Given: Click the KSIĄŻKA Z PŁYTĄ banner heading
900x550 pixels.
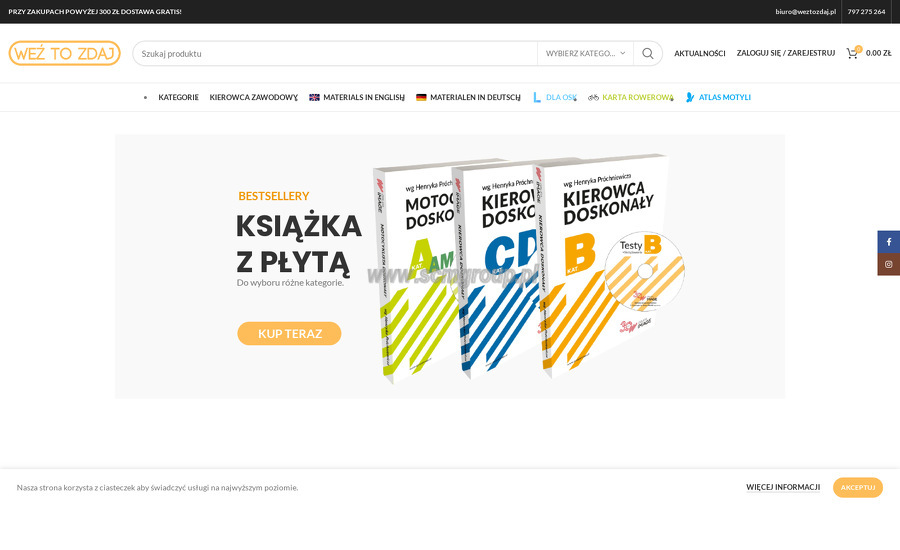Looking at the screenshot, I should click(298, 244).
